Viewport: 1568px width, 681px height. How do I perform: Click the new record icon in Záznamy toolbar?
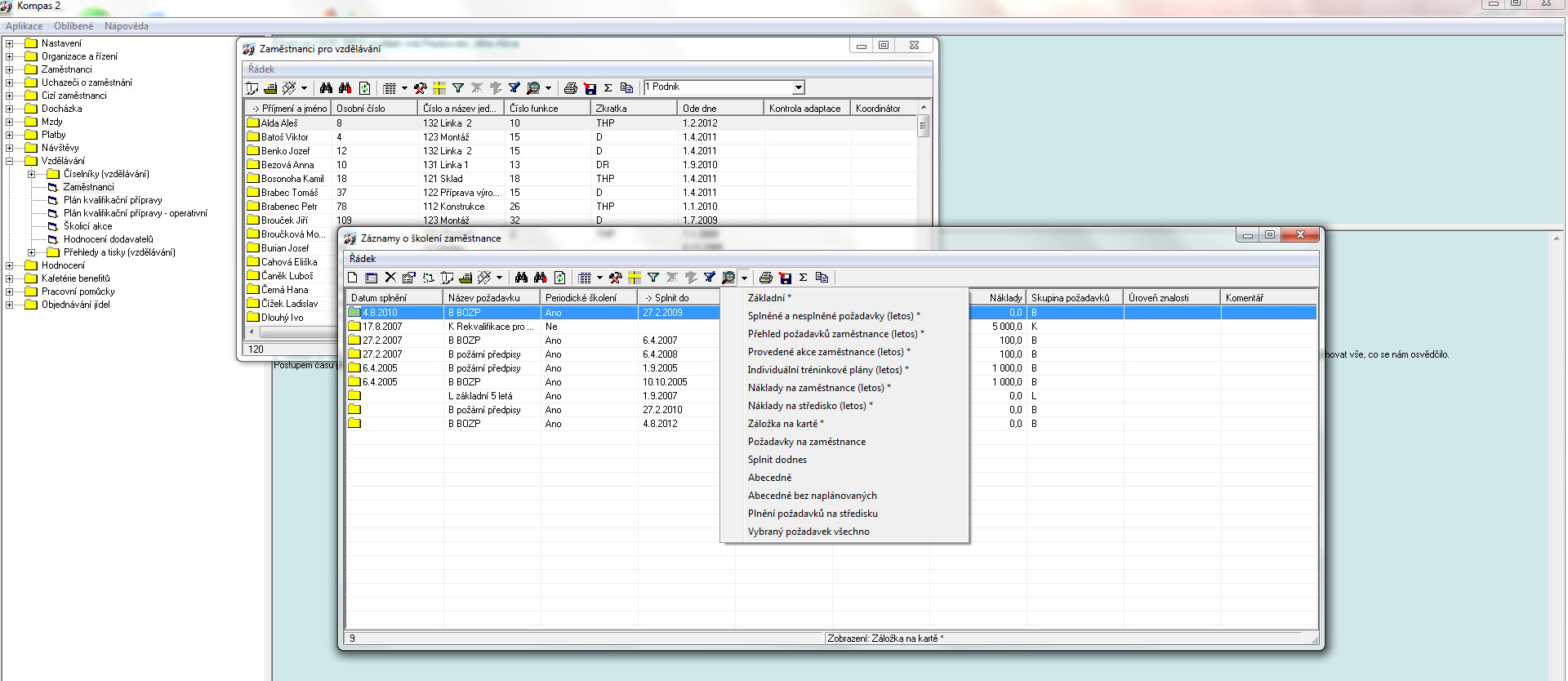353,278
